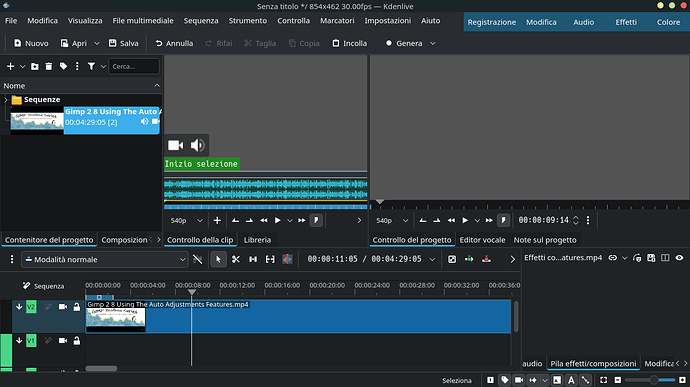
Task: Fast forward in the clip monitor
Action: (301, 221)
